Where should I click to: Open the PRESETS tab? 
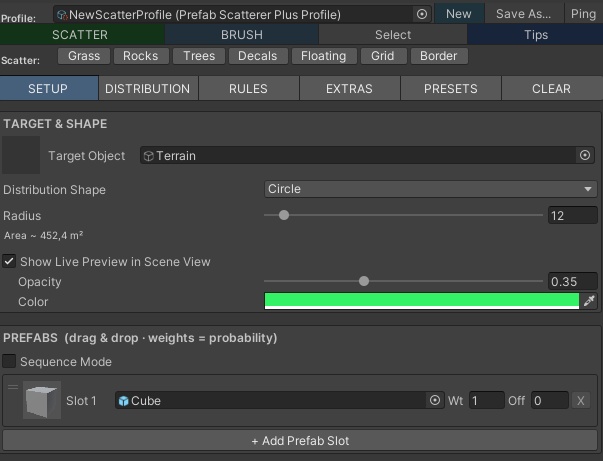451,88
